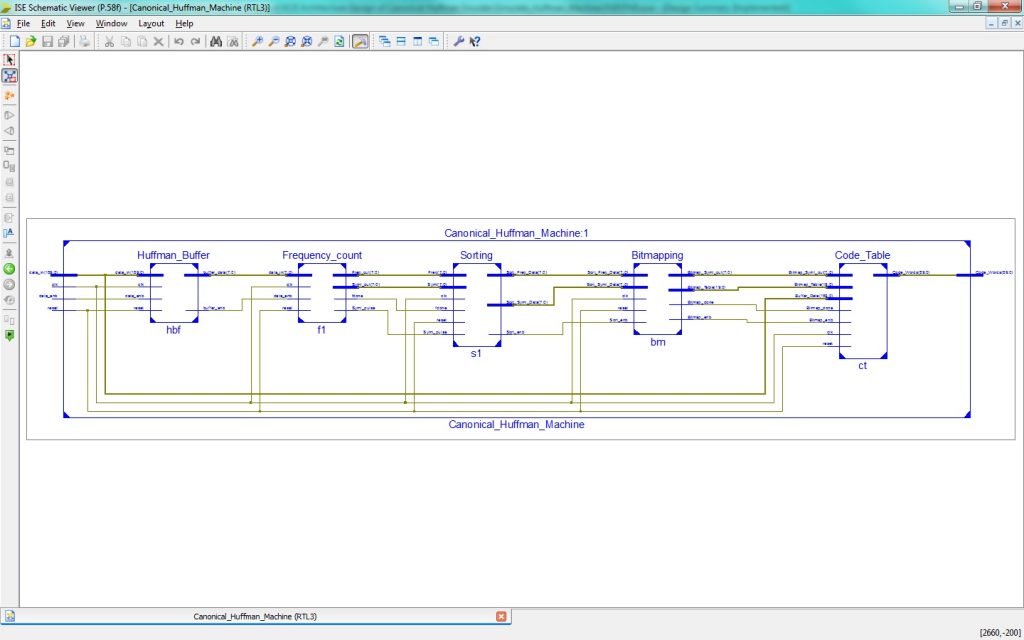Click the green back arrow in sidebar

(x=10, y=269)
